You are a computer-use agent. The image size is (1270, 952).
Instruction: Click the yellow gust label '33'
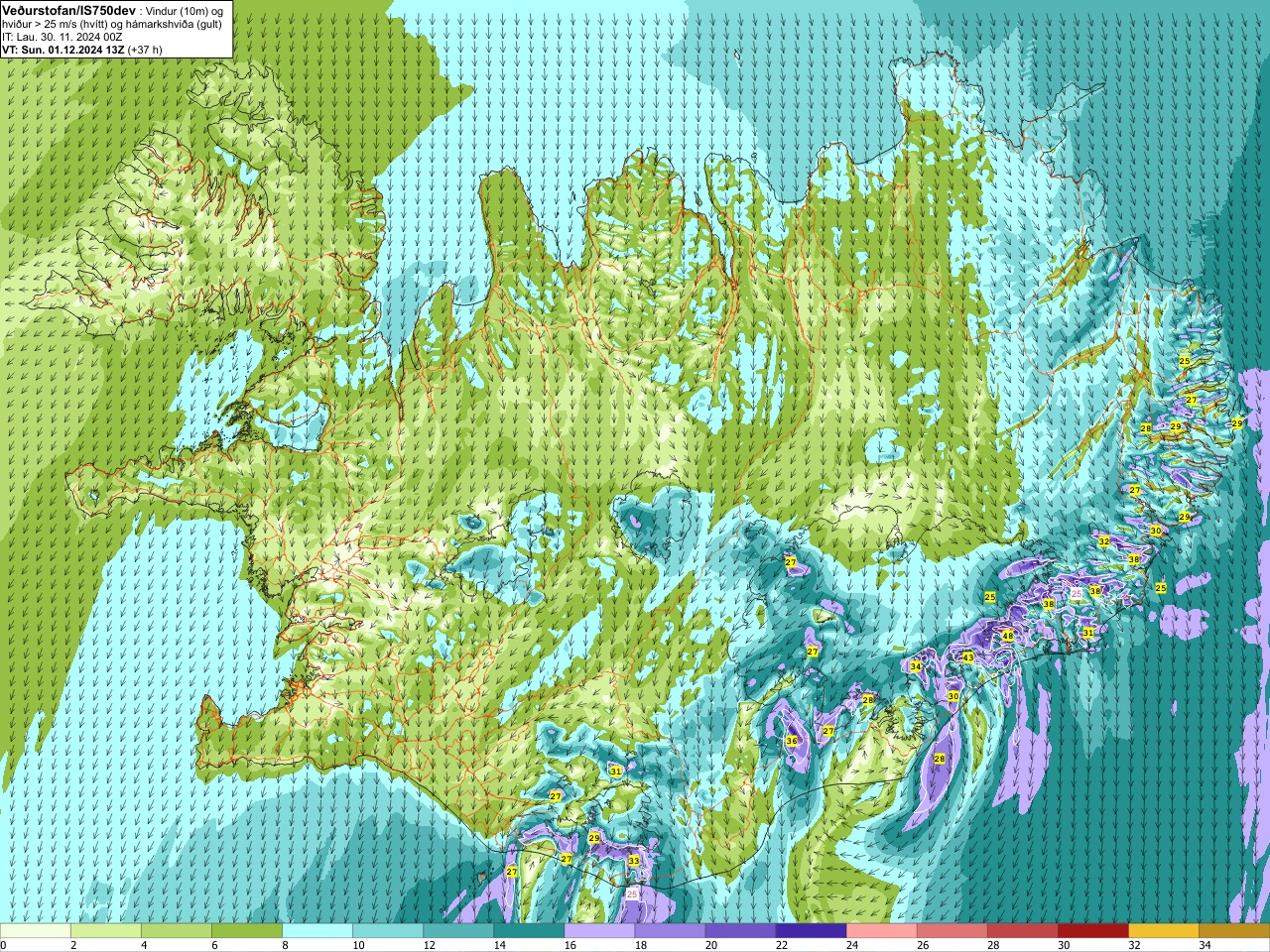pos(634,861)
